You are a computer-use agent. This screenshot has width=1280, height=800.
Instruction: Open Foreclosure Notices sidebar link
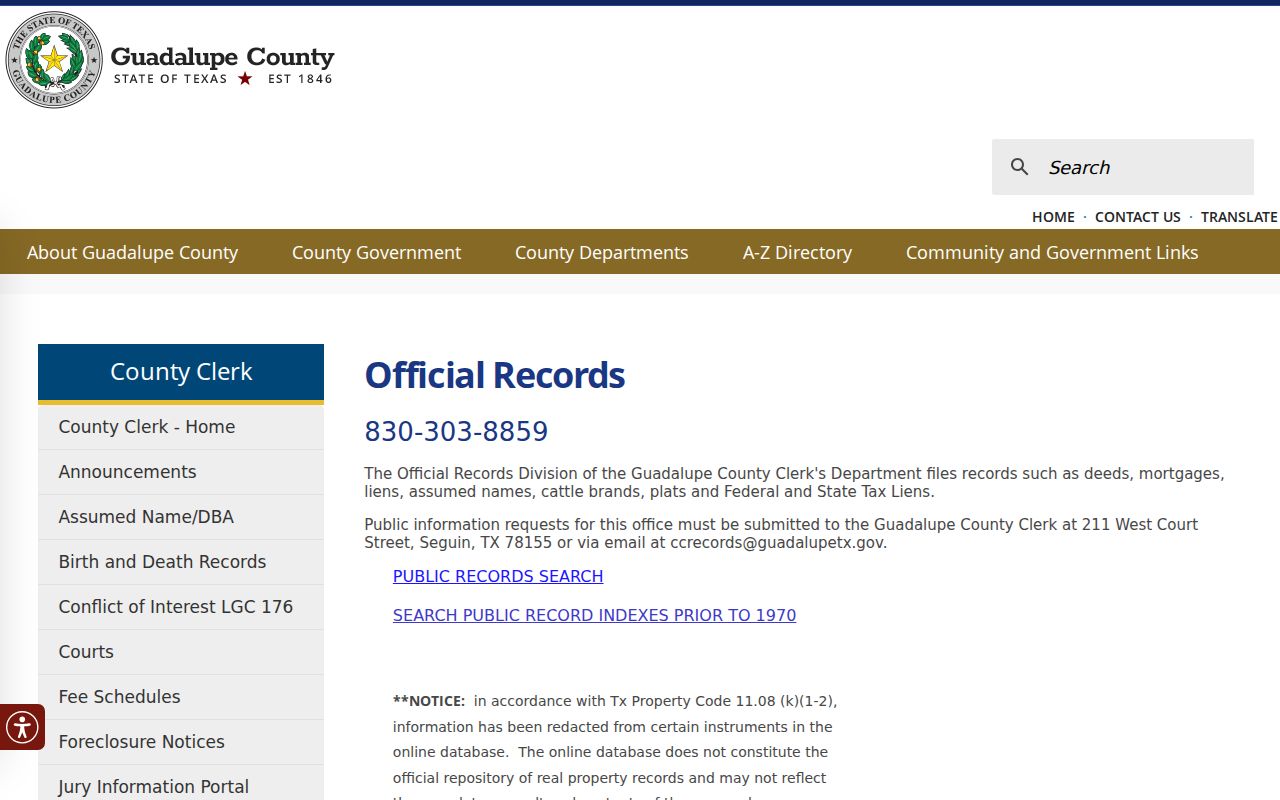(181, 742)
